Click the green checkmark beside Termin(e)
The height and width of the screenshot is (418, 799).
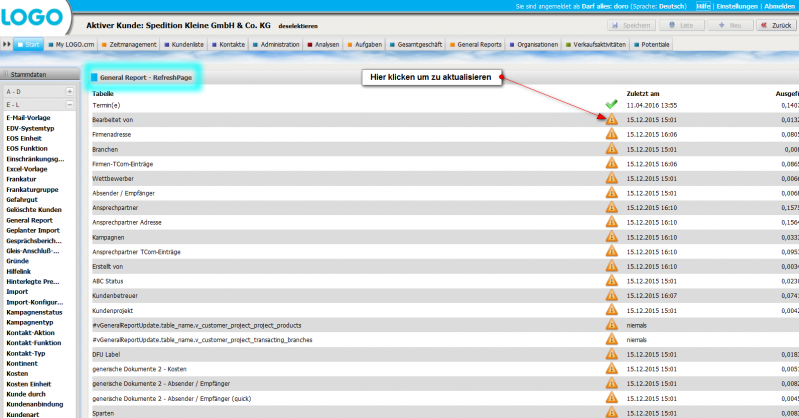[x=611, y=104]
